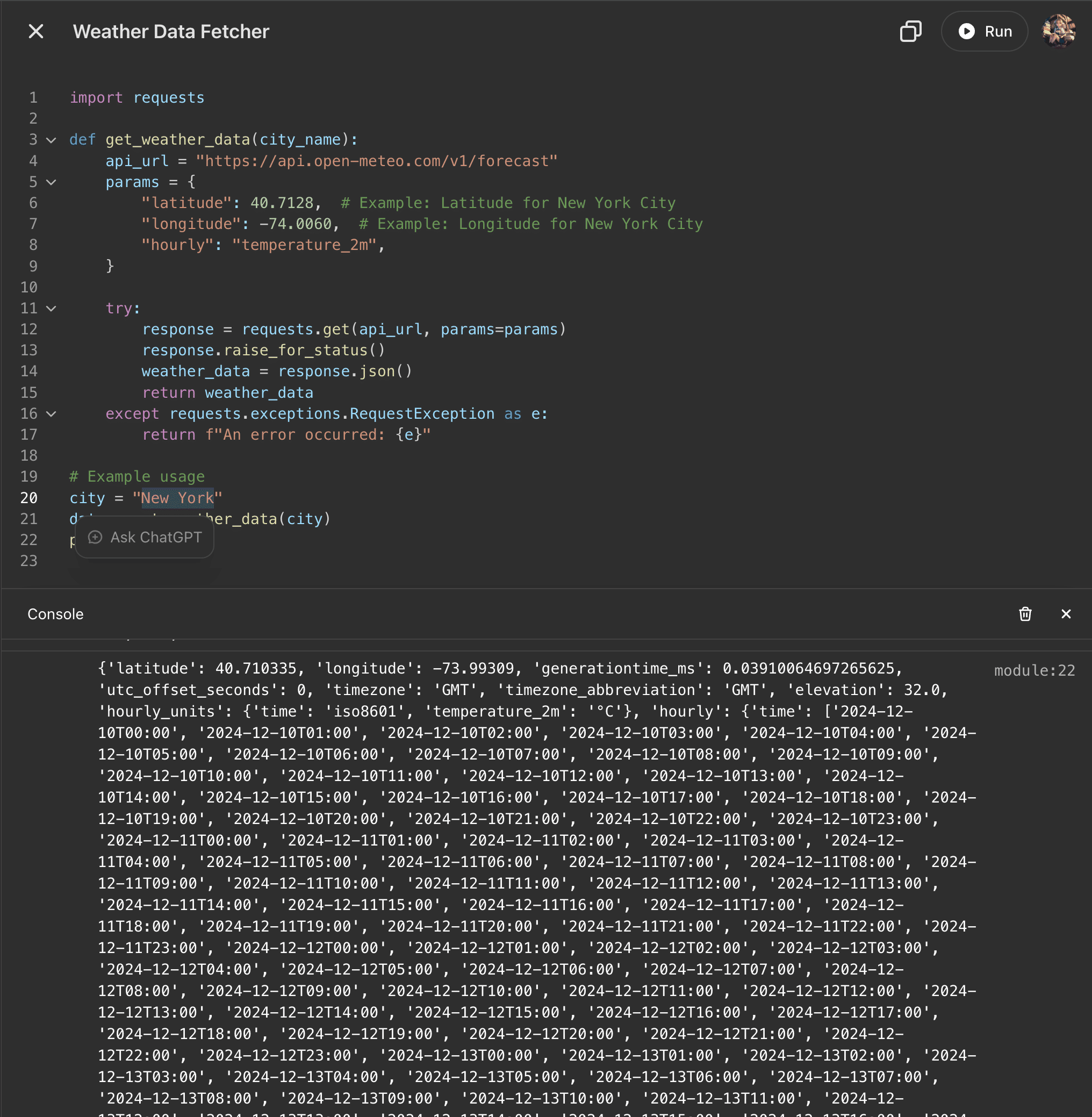
Task: Click the plus icon in Ask ChatGPT
Action: click(95, 538)
